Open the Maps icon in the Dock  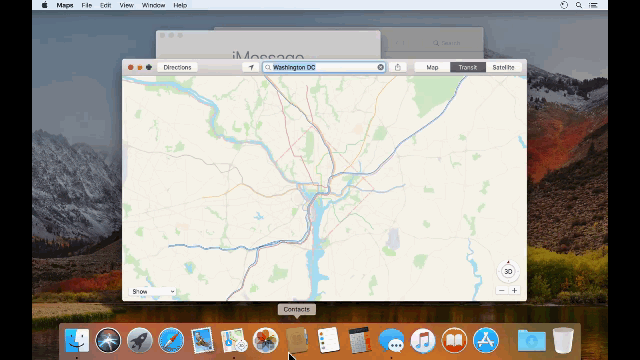[234, 340]
